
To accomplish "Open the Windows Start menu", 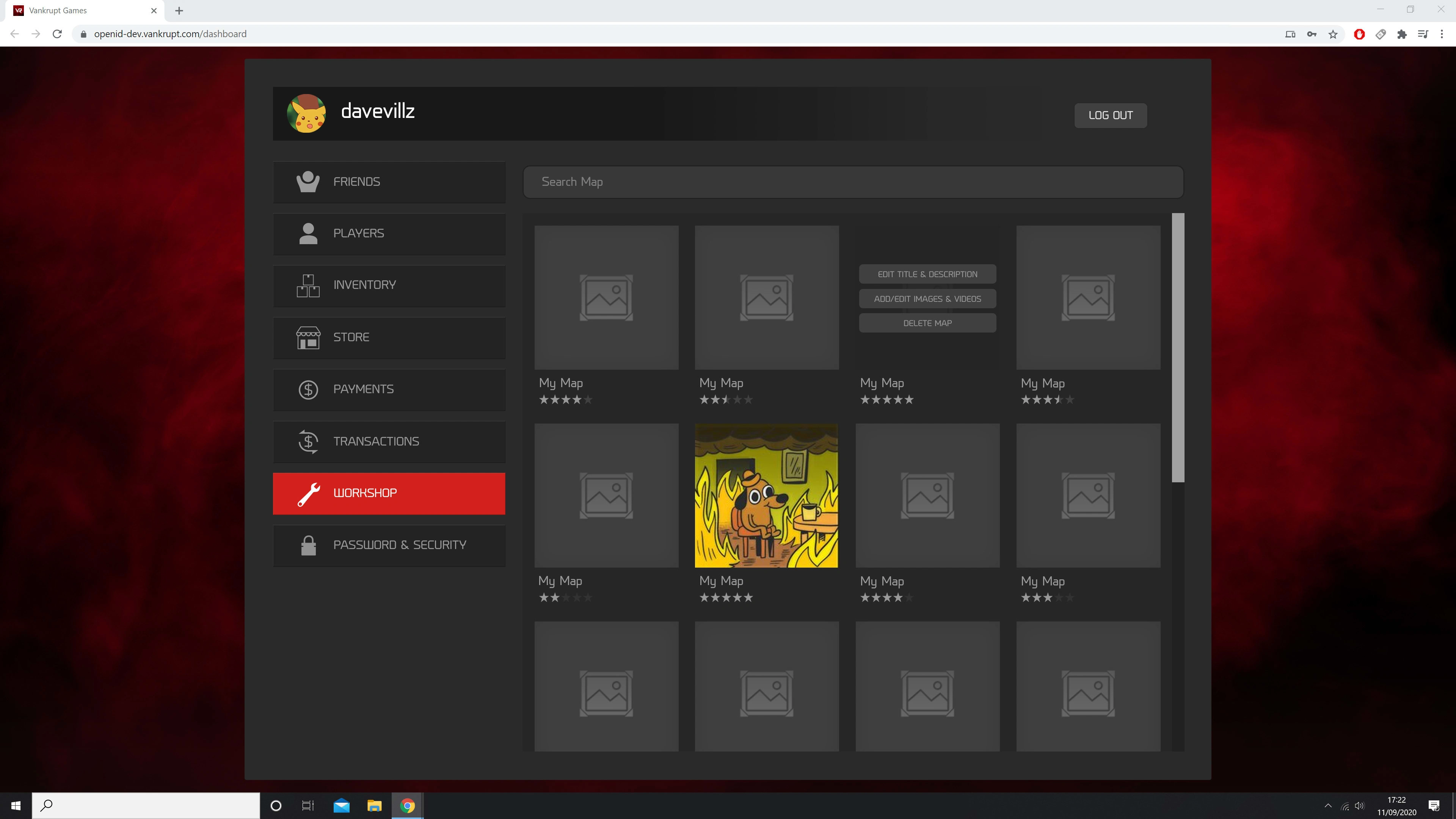I will coord(16,805).
